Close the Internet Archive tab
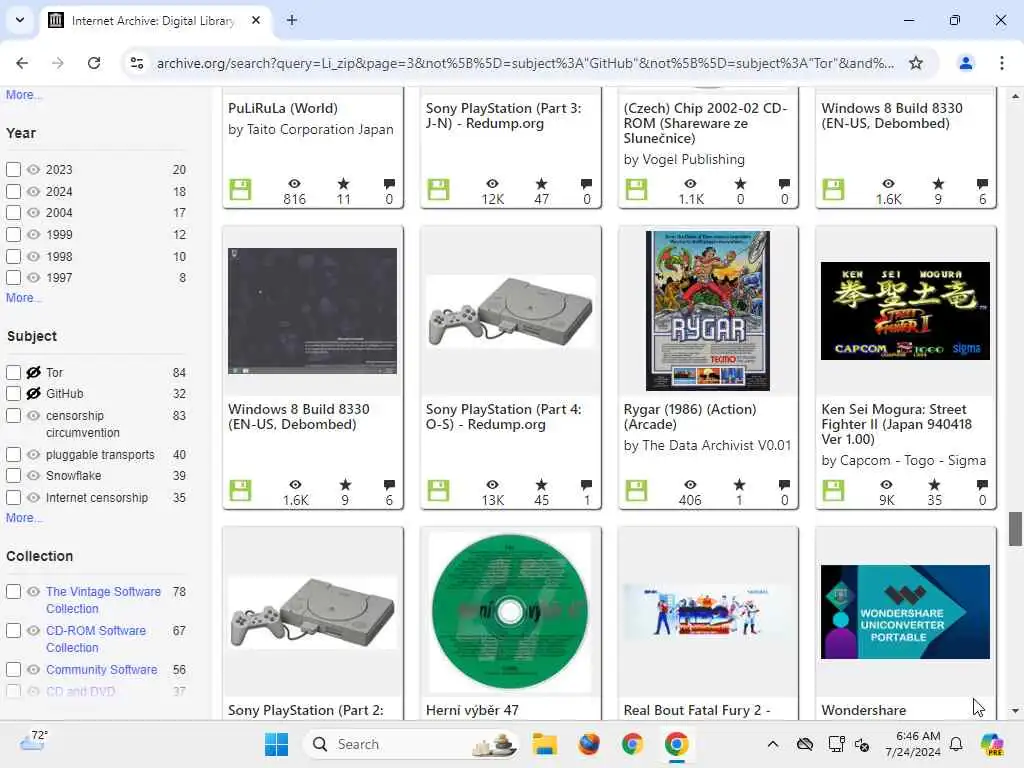Screen dimensions: 1024x768 point(256,20)
